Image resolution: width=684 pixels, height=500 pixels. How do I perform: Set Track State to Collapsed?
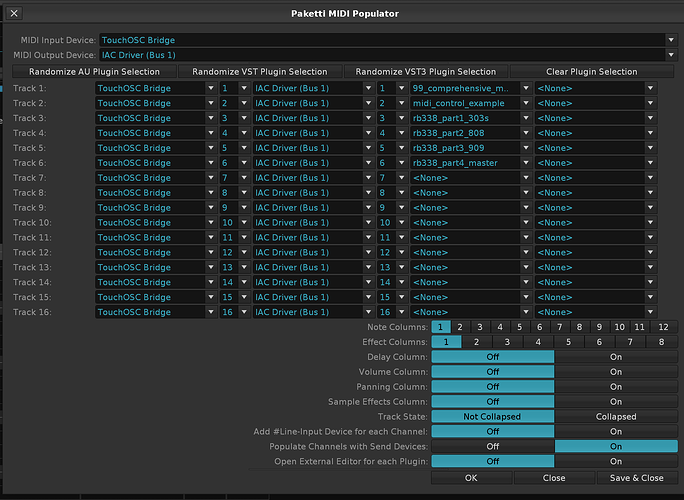[616, 417]
